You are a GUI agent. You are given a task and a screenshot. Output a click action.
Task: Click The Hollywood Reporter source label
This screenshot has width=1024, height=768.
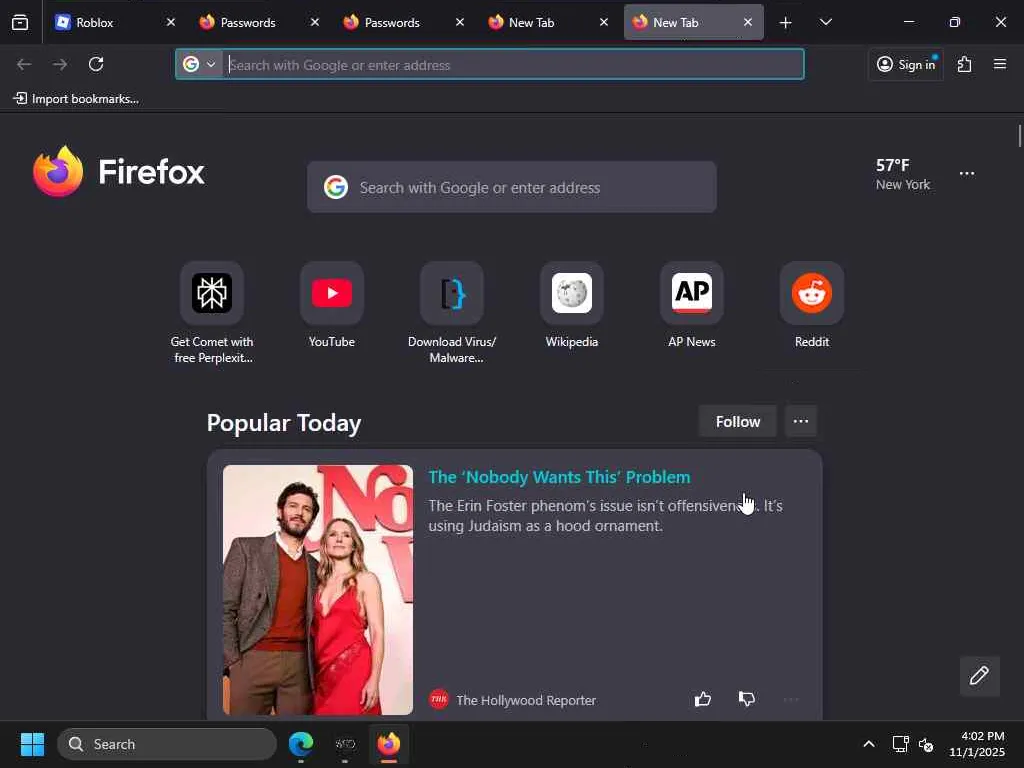pyautogui.click(x=526, y=700)
